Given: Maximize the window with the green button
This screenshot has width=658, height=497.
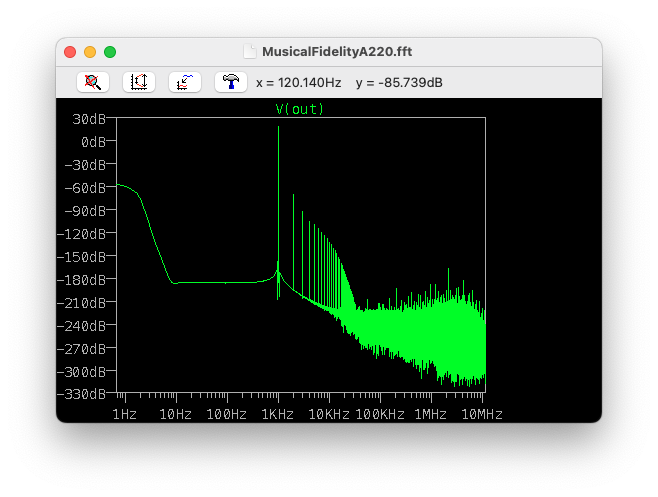Looking at the screenshot, I should 110,52.
